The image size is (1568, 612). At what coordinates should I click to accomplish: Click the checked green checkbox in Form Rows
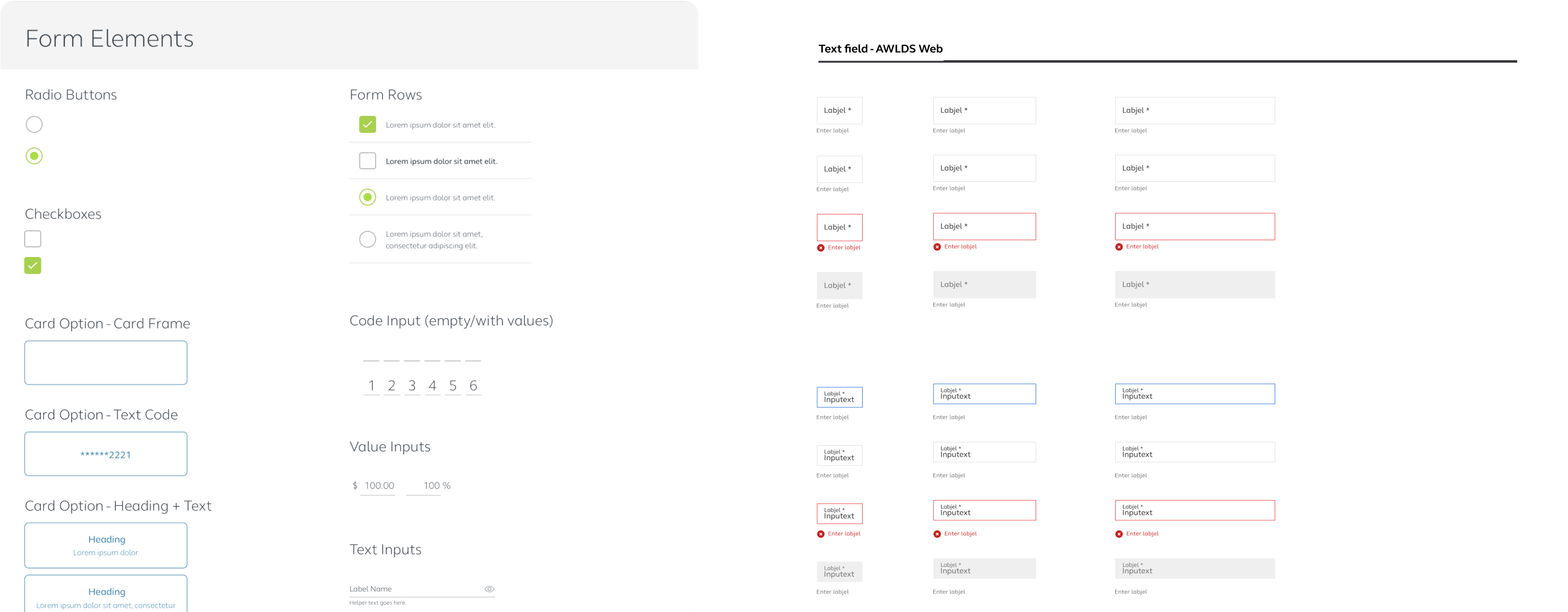click(x=367, y=124)
